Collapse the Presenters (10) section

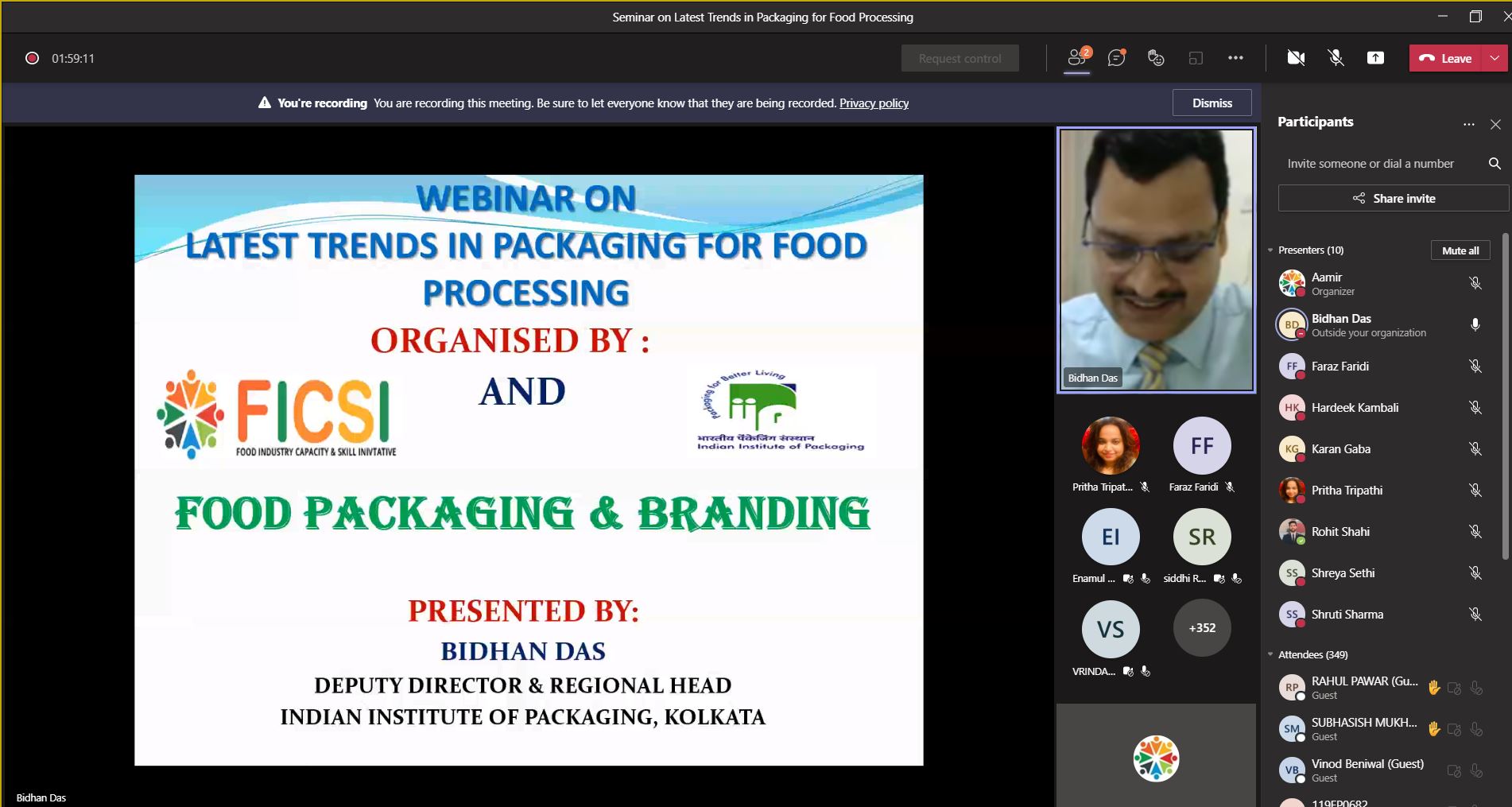tap(1269, 250)
